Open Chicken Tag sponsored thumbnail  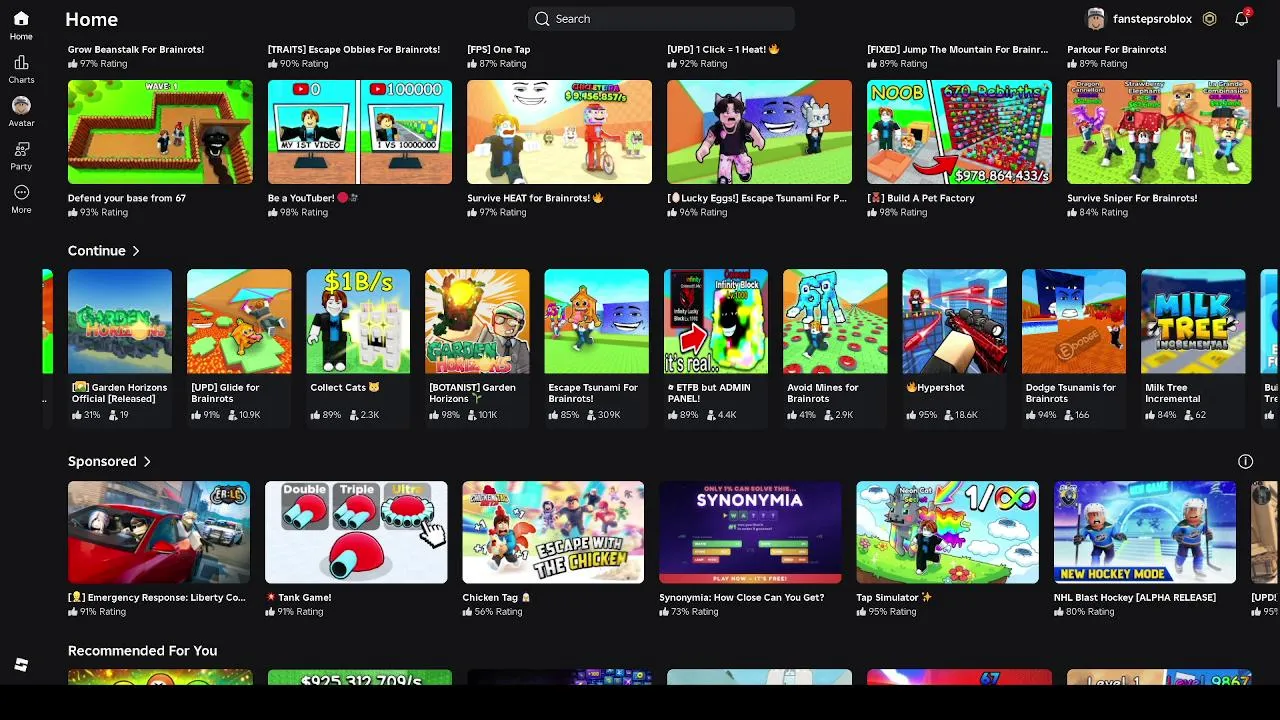(x=553, y=532)
